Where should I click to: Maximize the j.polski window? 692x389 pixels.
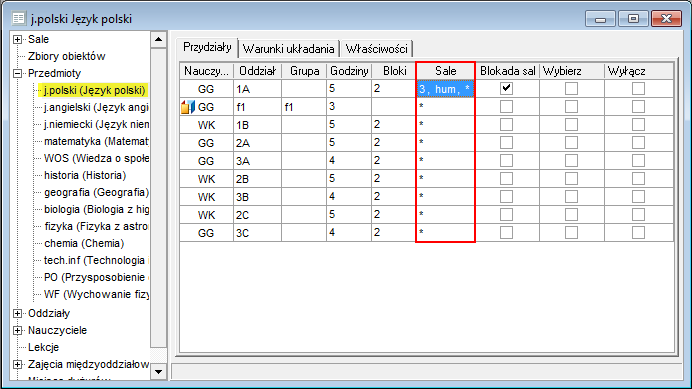633,19
